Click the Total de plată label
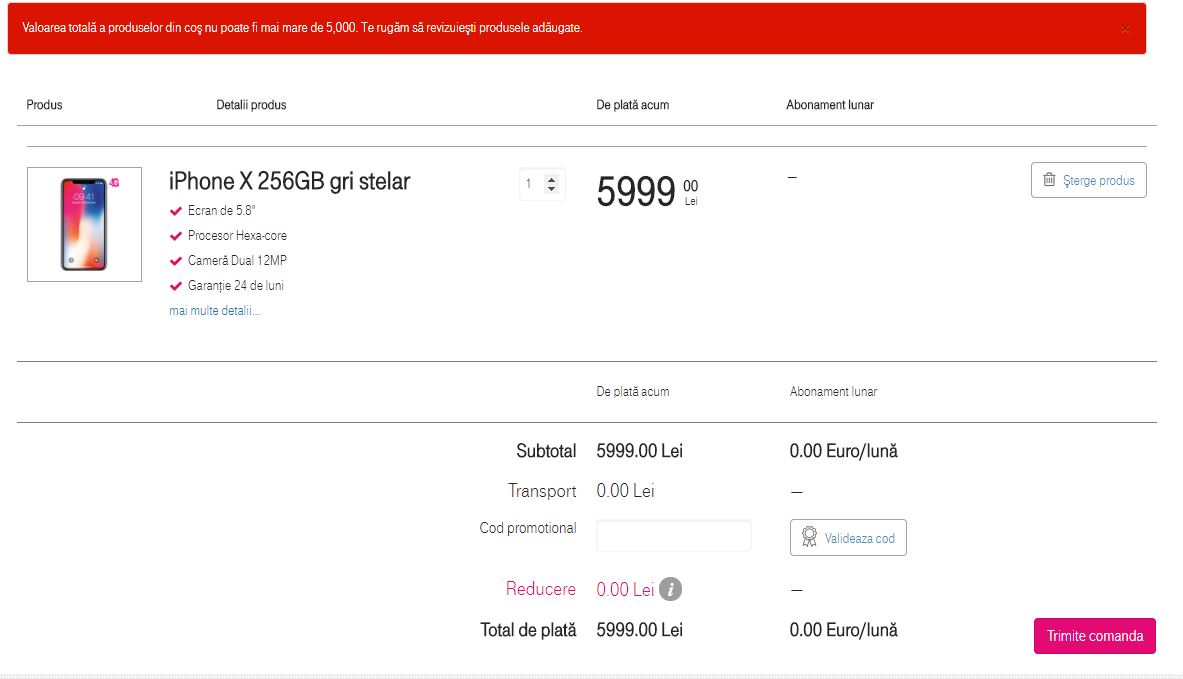 (x=528, y=630)
